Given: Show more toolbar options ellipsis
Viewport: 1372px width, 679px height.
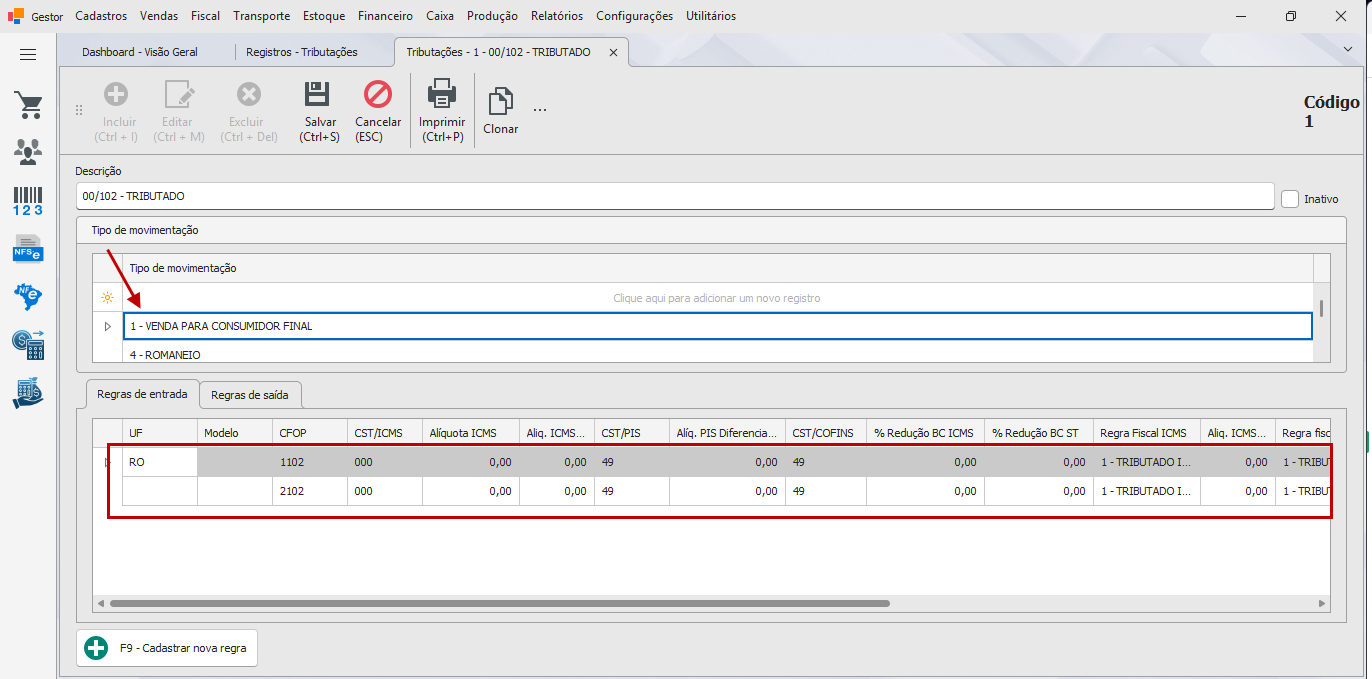Looking at the screenshot, I should 540,109.
